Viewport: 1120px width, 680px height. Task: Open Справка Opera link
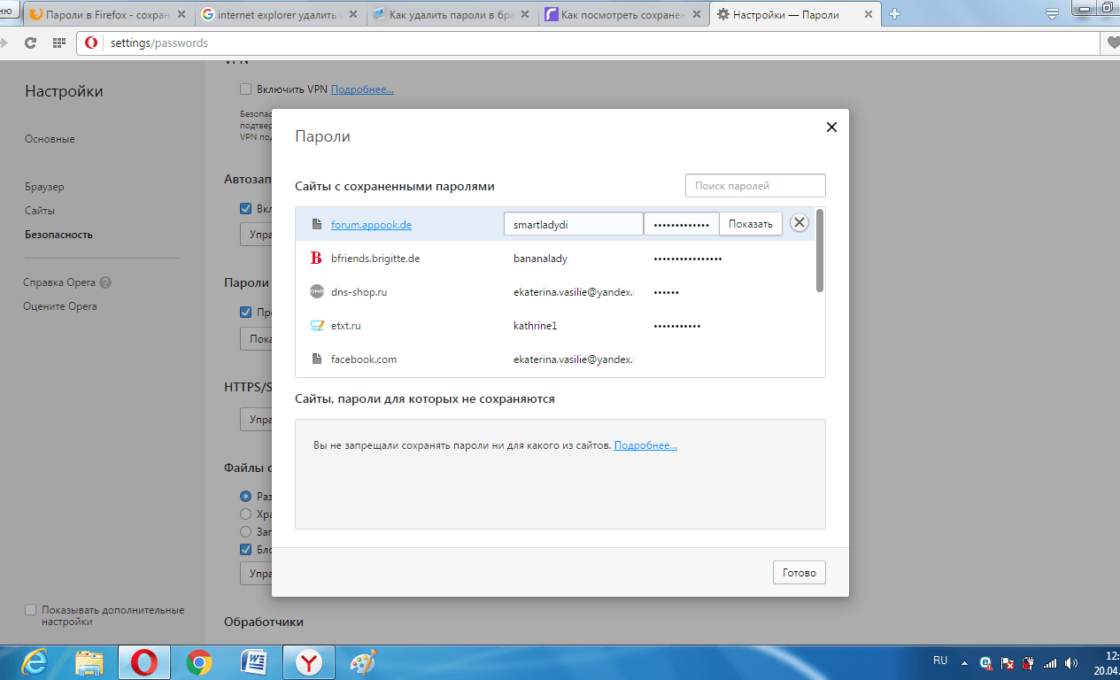(59, 282)
